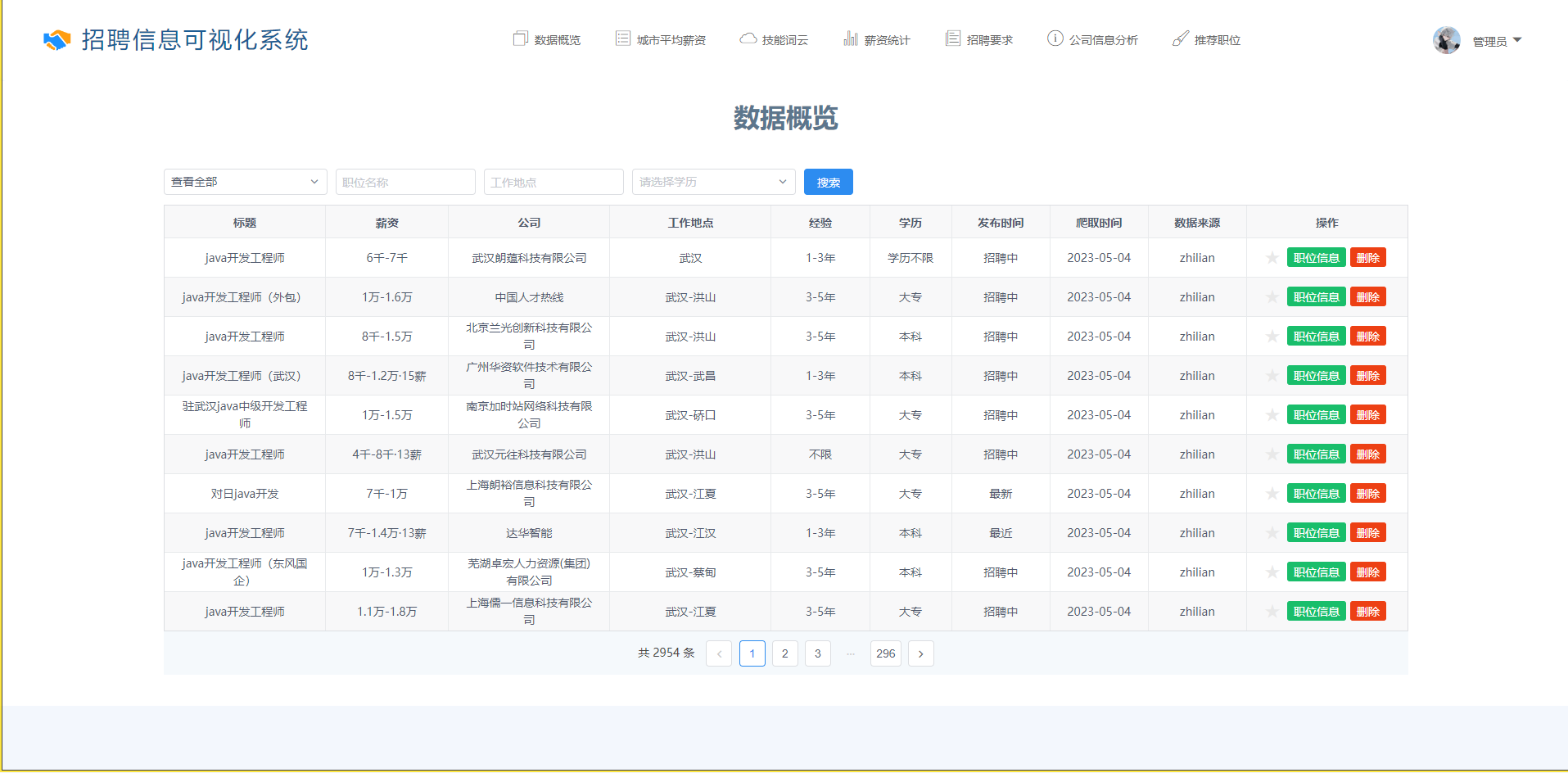Open 职位信息 for 对日java开发
Screen dimensions: 1568x773
click(1317, 494)
